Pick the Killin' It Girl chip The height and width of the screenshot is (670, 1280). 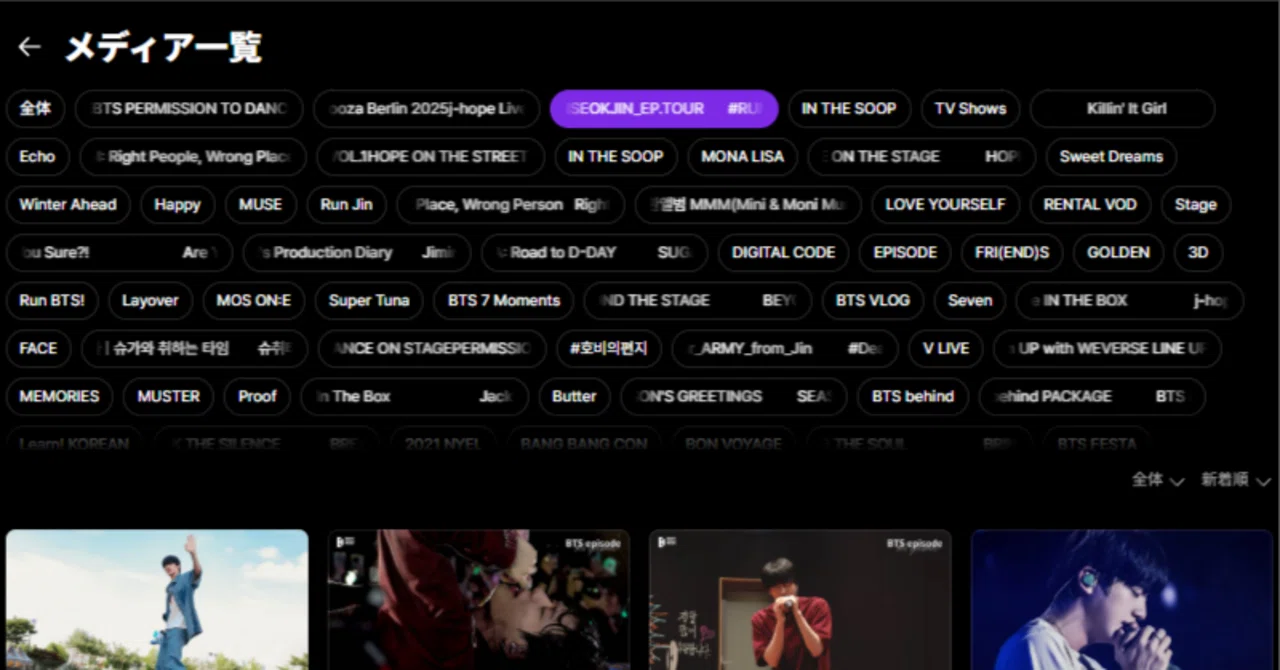tap(1123, 108)
